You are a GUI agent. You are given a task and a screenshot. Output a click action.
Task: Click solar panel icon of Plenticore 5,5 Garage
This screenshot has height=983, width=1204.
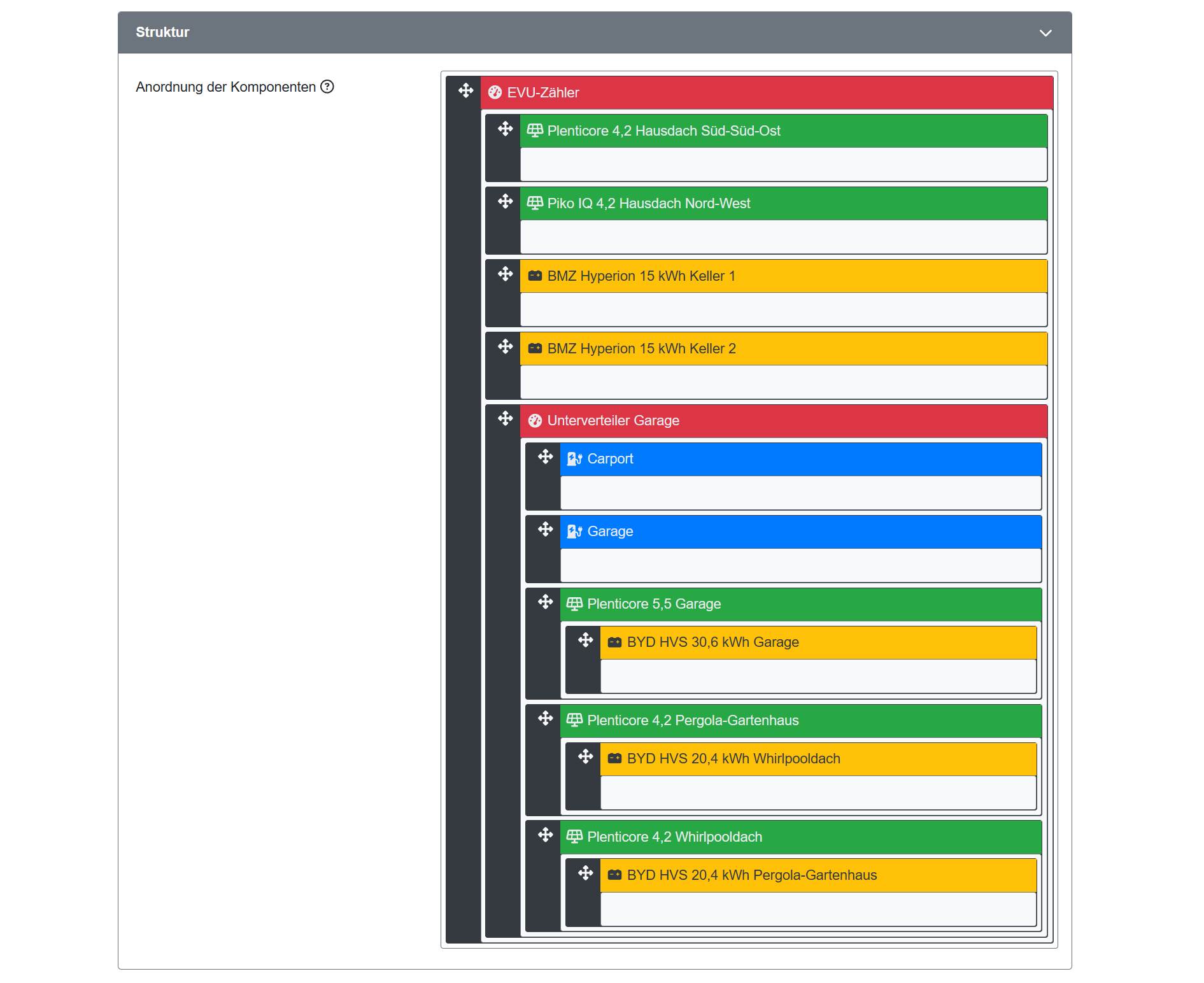click(x=574, y=604)
